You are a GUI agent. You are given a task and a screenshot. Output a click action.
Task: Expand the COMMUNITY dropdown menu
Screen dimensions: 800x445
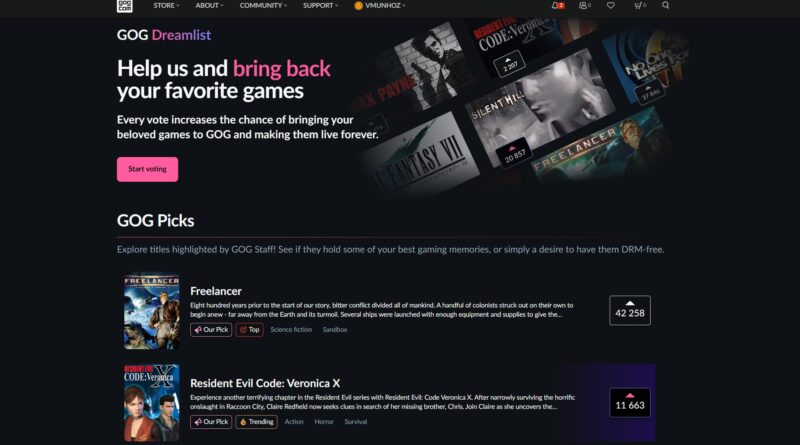point(263,5)
